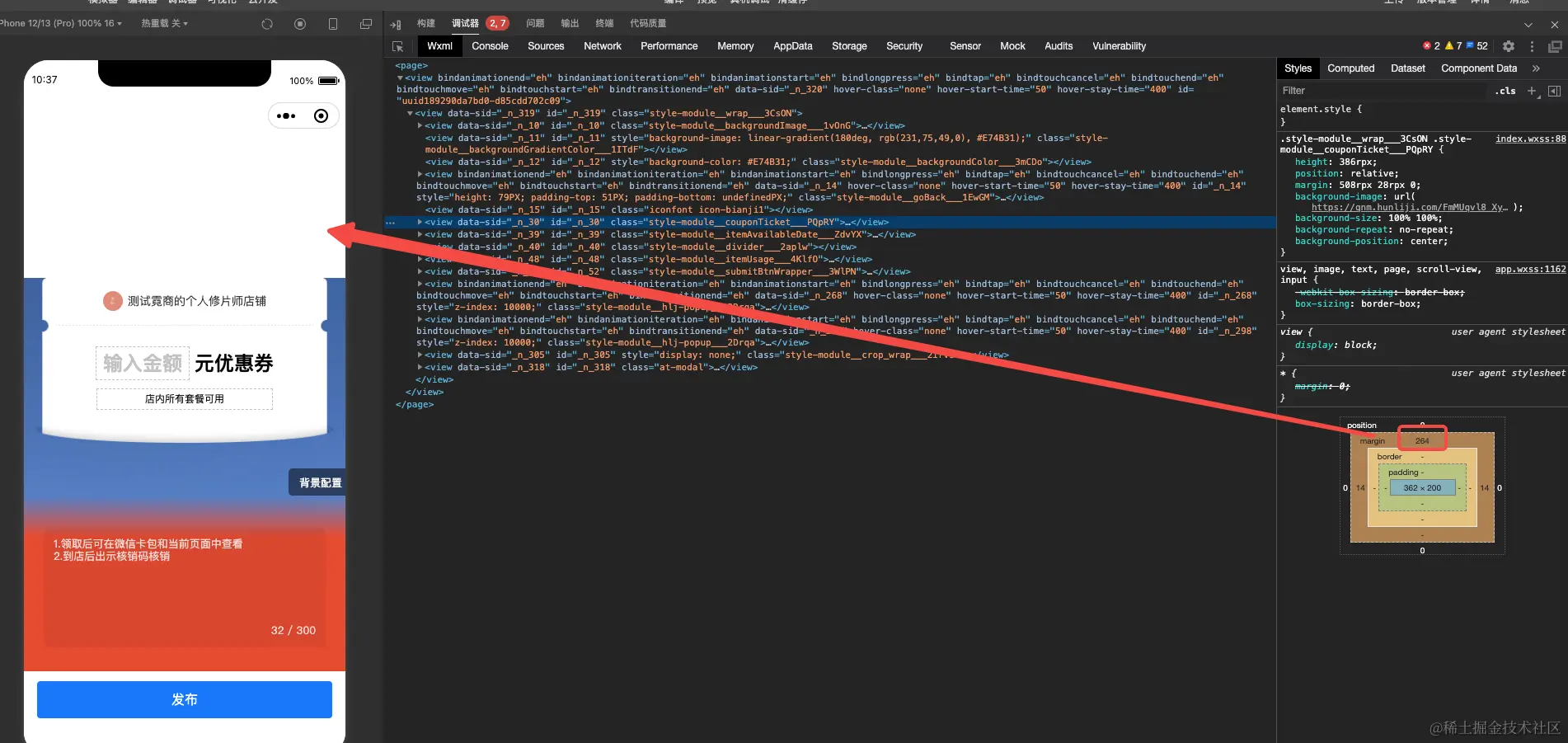The width and height of the screenshot is (1568, 743).
Task: Toggle the .cls class editor
Action: [1505, 91]
